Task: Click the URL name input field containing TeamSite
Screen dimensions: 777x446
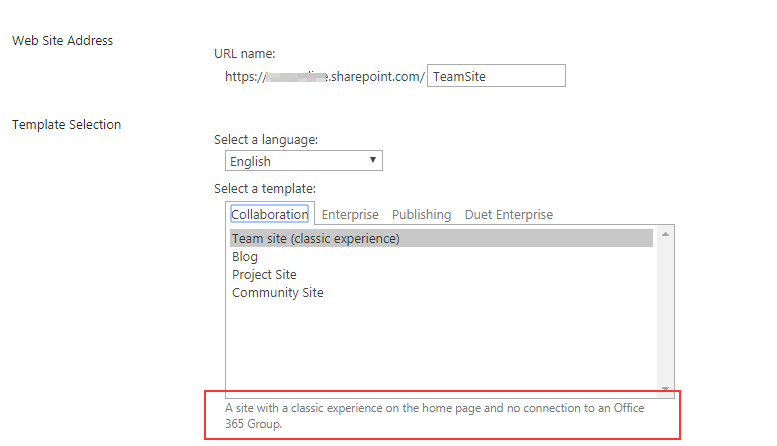Action: click(x=496, y=76)
